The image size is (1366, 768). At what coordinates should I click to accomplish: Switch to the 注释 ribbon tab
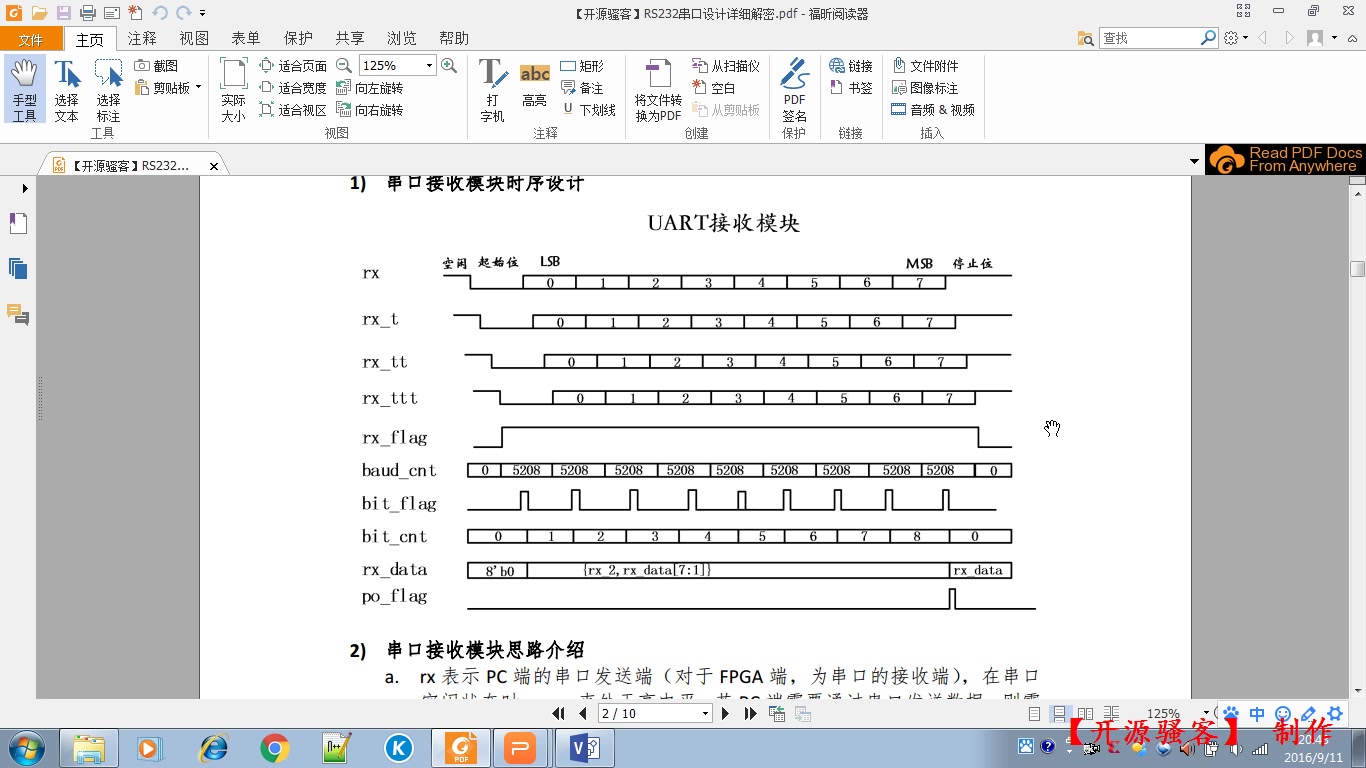pos(141,38)
